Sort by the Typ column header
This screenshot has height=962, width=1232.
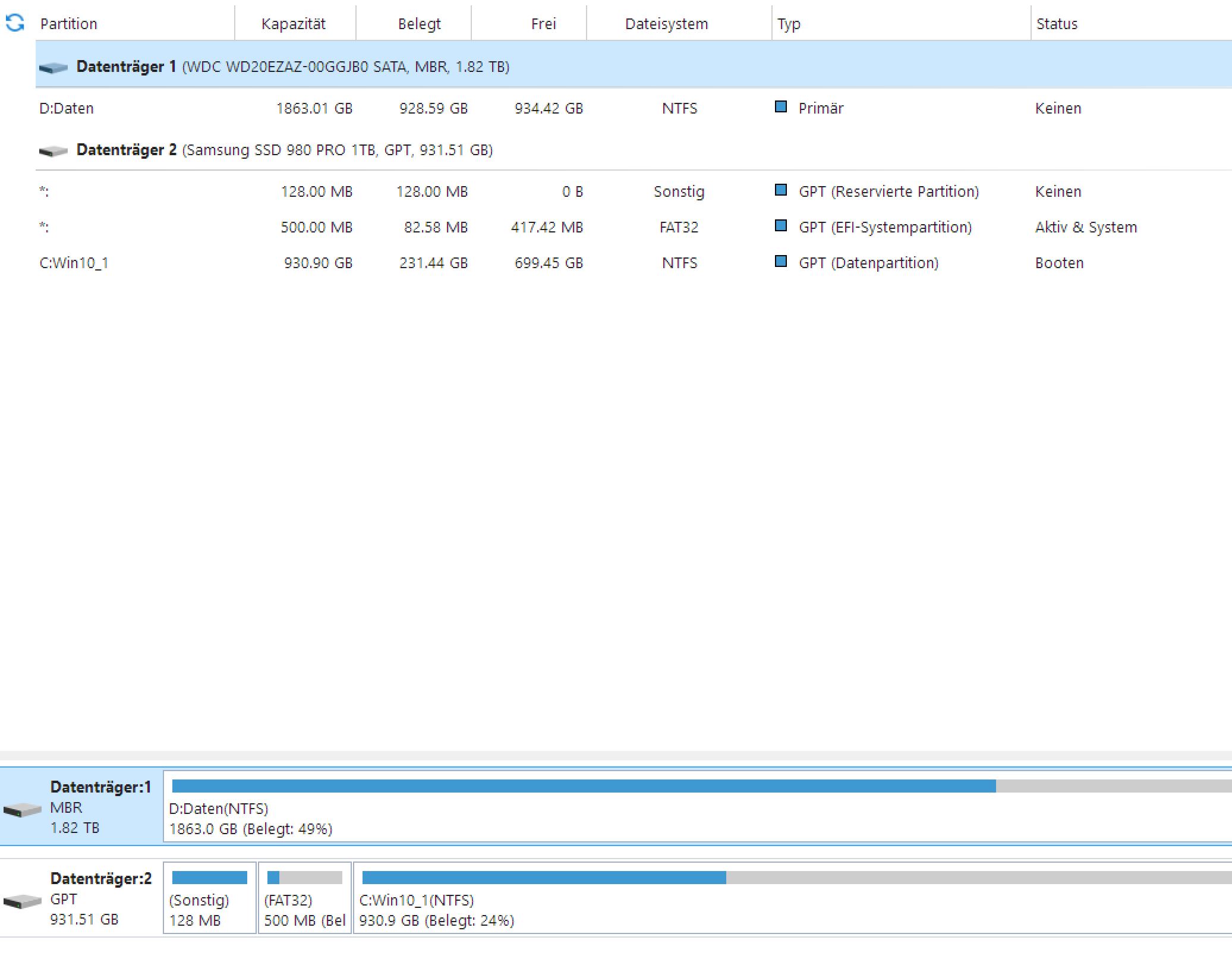point(901,24)
